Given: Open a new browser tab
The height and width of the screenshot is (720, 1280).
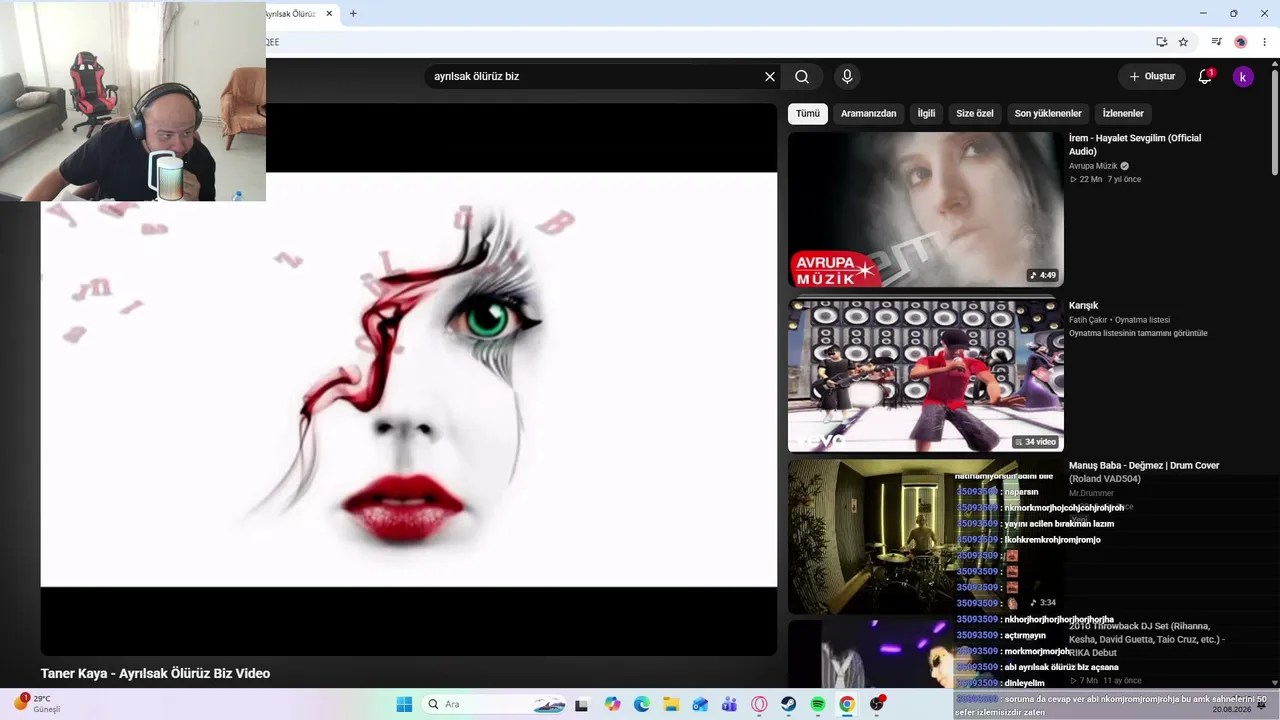Looking at the screenshot, I should [x=353, y=14].
